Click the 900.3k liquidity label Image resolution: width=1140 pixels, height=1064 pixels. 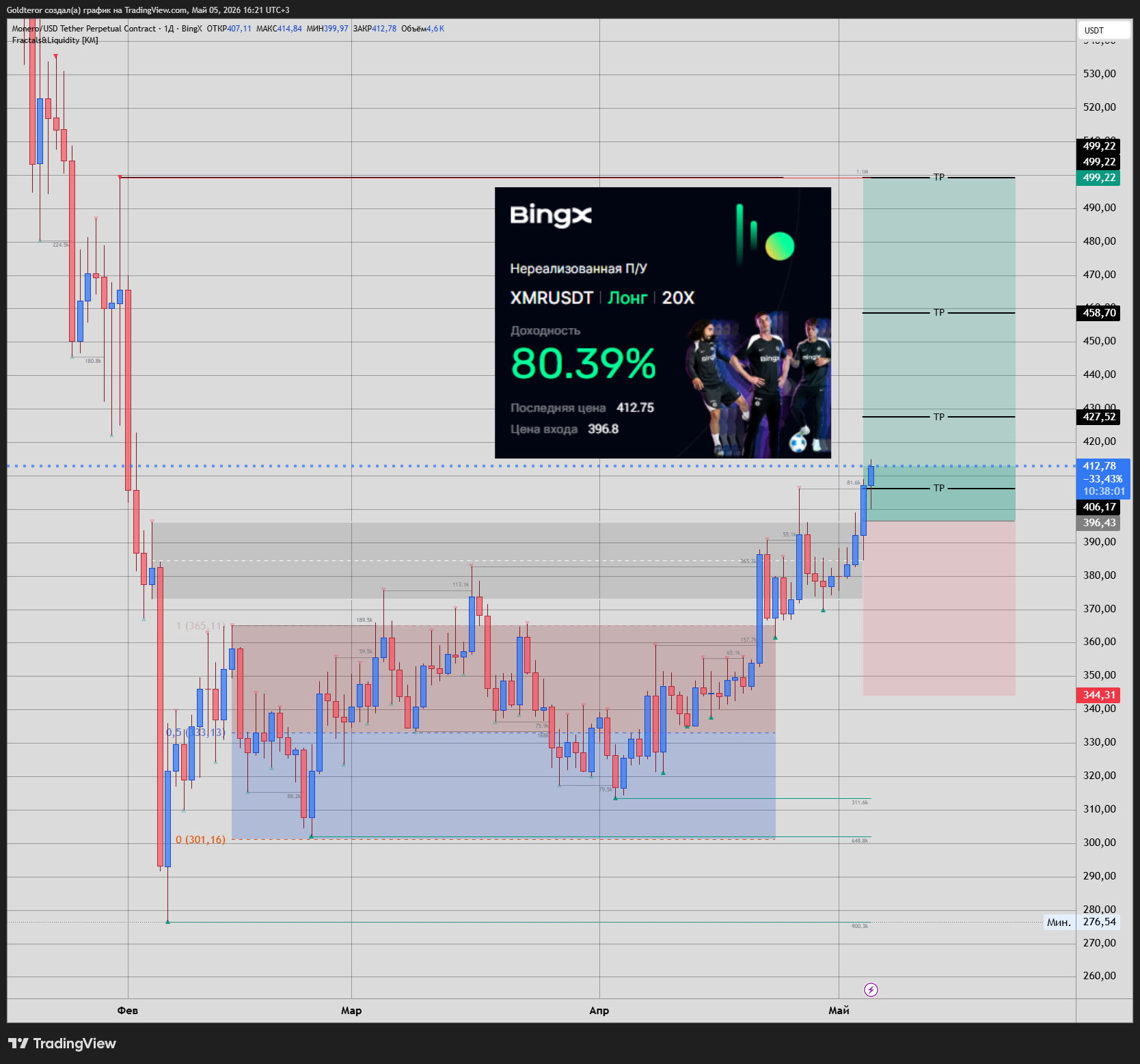click(x=860, y=927)
